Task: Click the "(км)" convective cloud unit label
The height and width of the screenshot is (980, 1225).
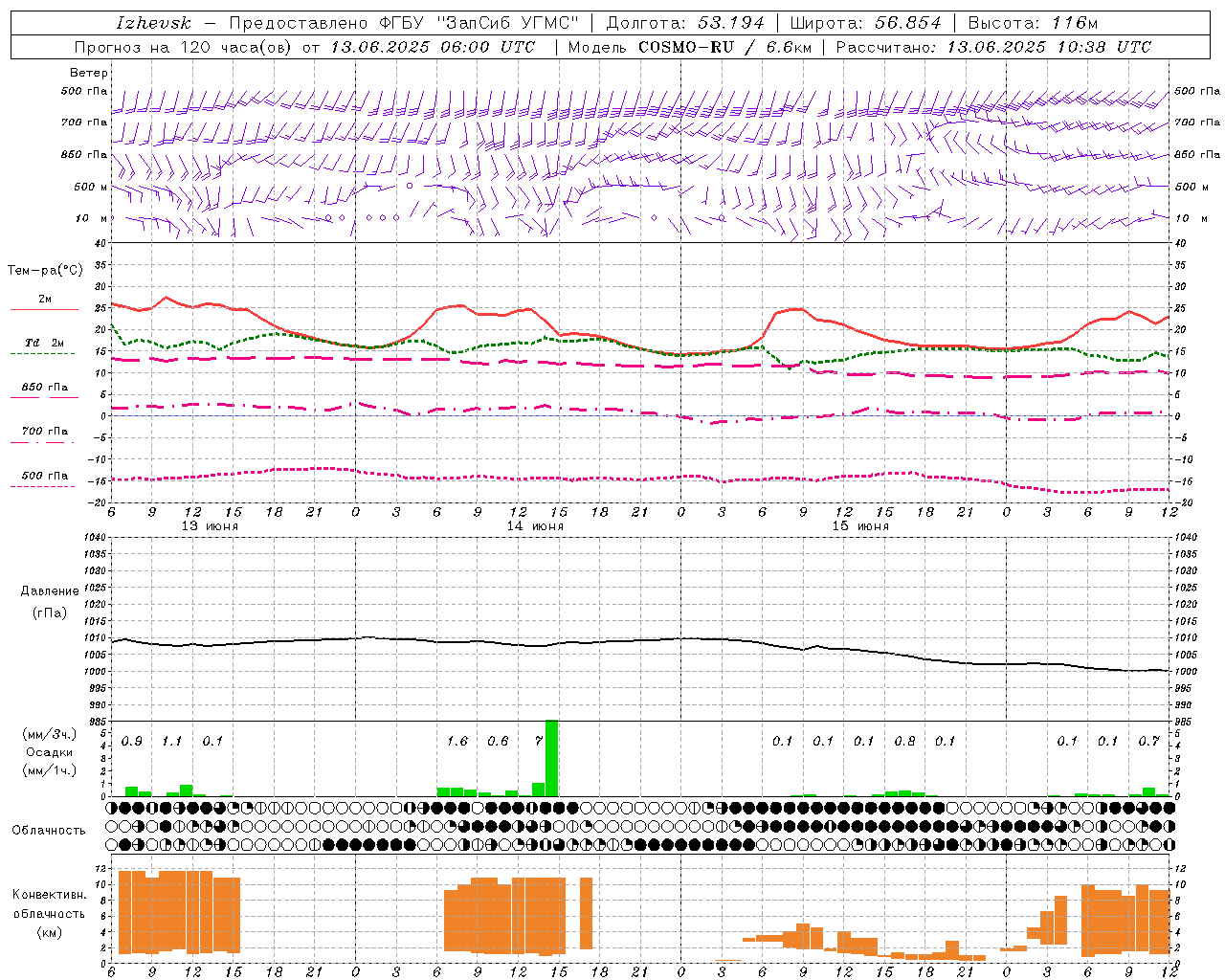Action: pos(49,932)
